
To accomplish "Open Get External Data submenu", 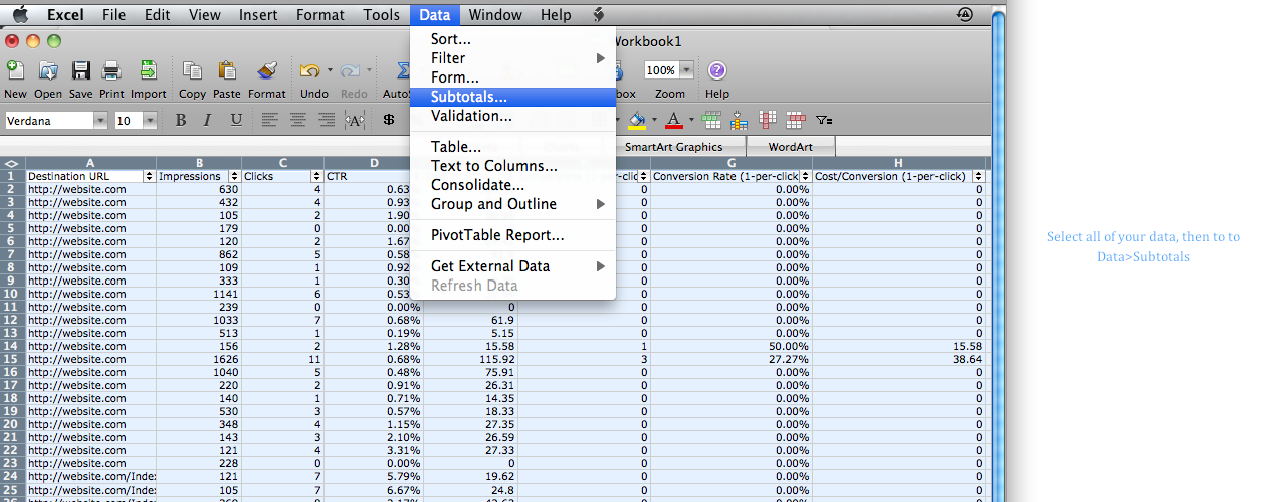I will 513,266.
